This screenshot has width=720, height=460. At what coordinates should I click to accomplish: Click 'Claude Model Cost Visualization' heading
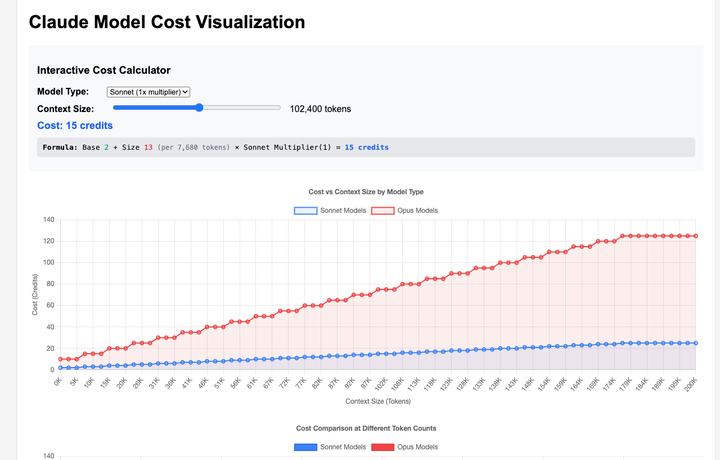click(167, 22)
